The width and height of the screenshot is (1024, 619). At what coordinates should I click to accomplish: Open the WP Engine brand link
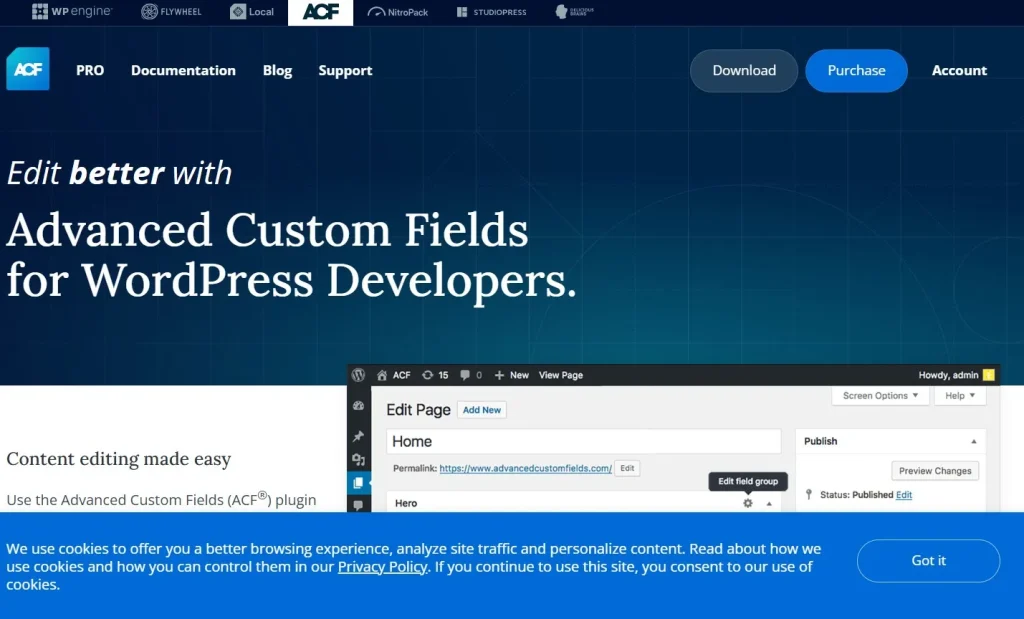coord(72,12)
